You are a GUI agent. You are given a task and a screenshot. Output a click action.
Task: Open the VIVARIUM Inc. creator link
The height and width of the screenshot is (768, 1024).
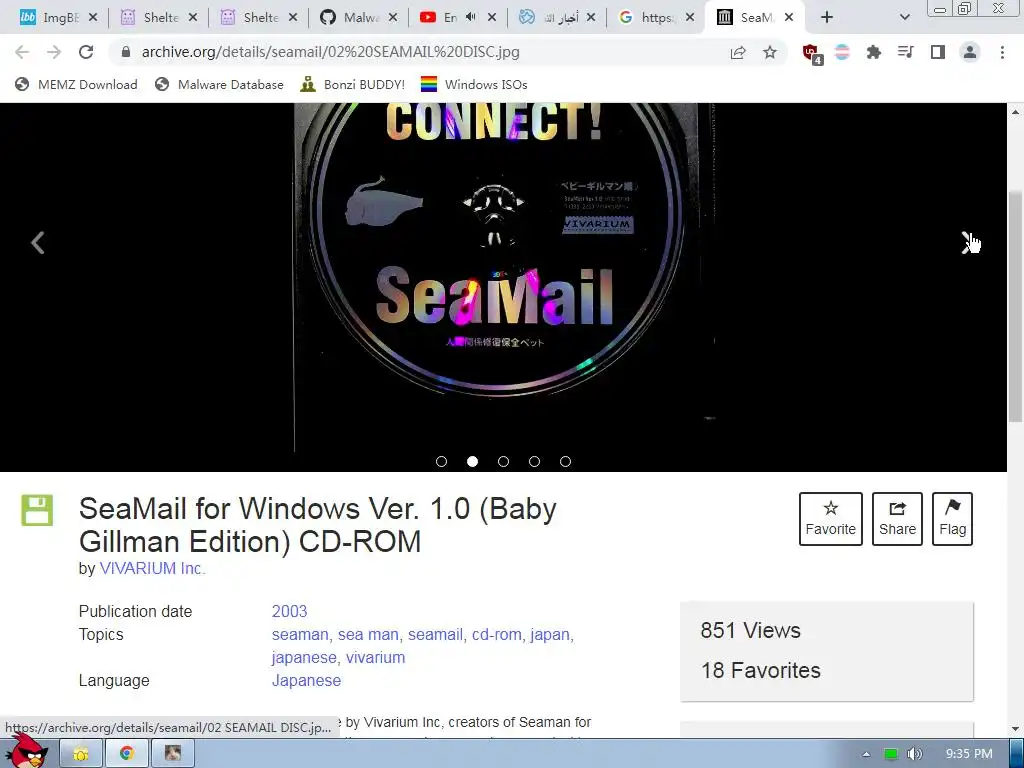tap(152, 568)
